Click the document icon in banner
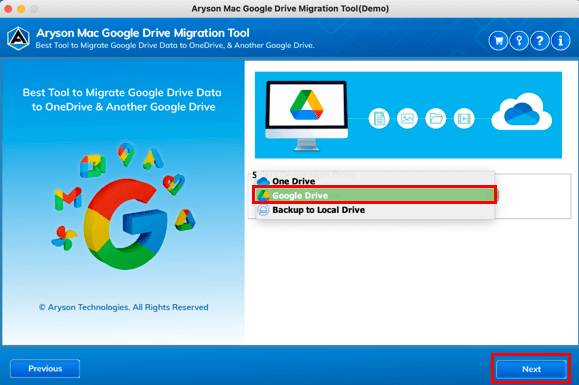This screenshot has height=385, width=579. click(379, 118)
